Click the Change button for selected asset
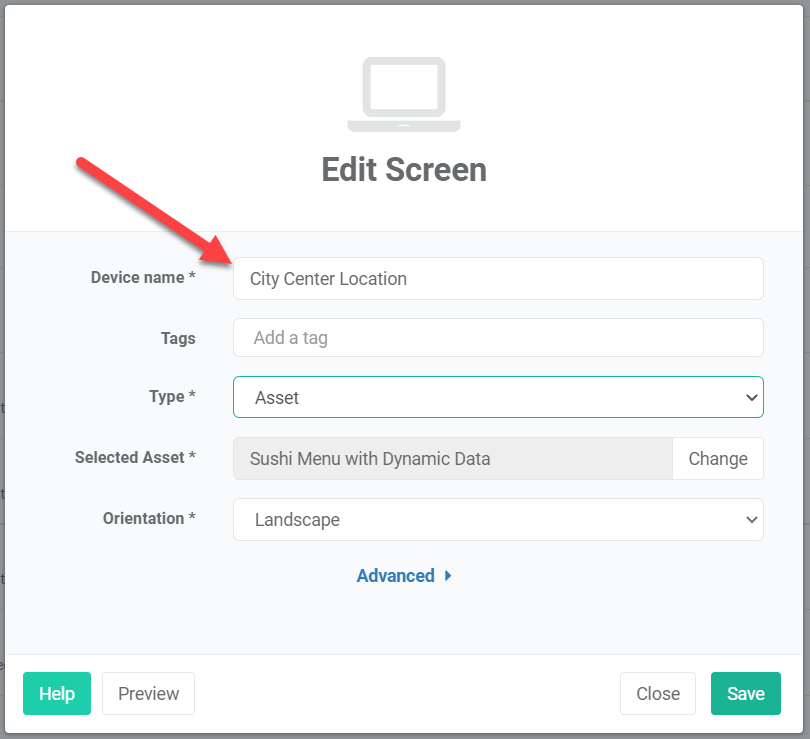 pyautogui.click(x=717, y=459)
